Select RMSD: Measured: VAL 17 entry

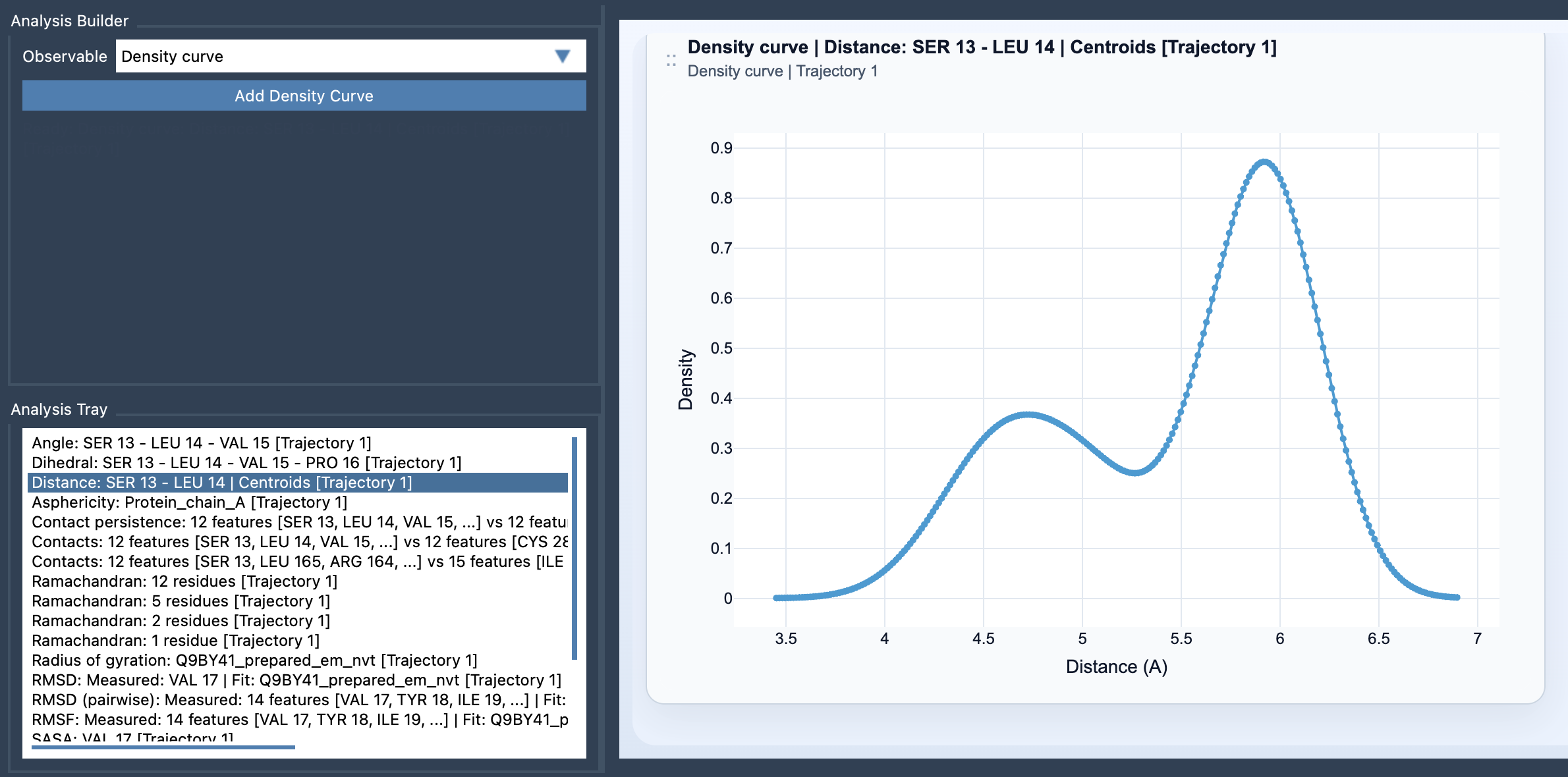(x=296, y=680)
